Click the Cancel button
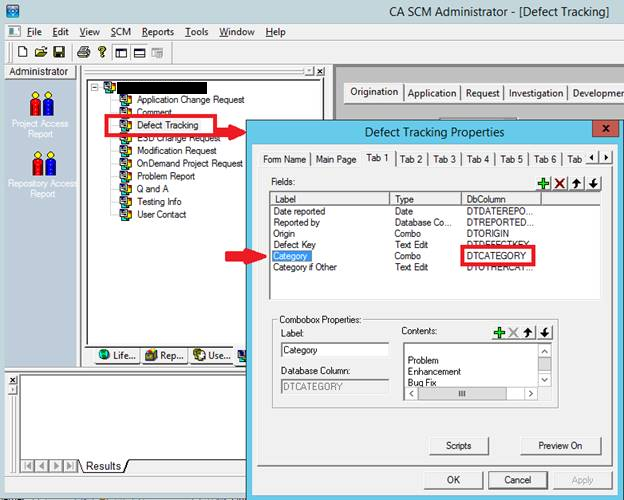 point(518,480)
